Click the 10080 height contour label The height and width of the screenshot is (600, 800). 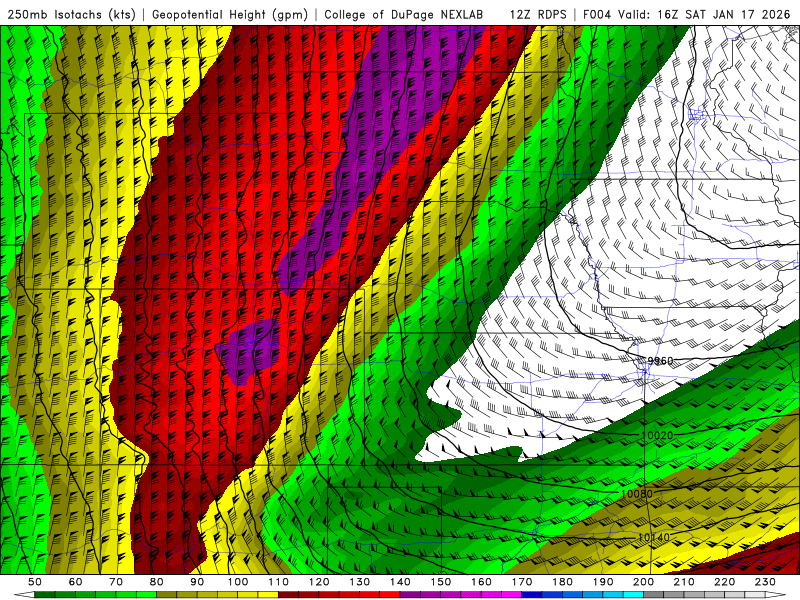click(637, 494)
